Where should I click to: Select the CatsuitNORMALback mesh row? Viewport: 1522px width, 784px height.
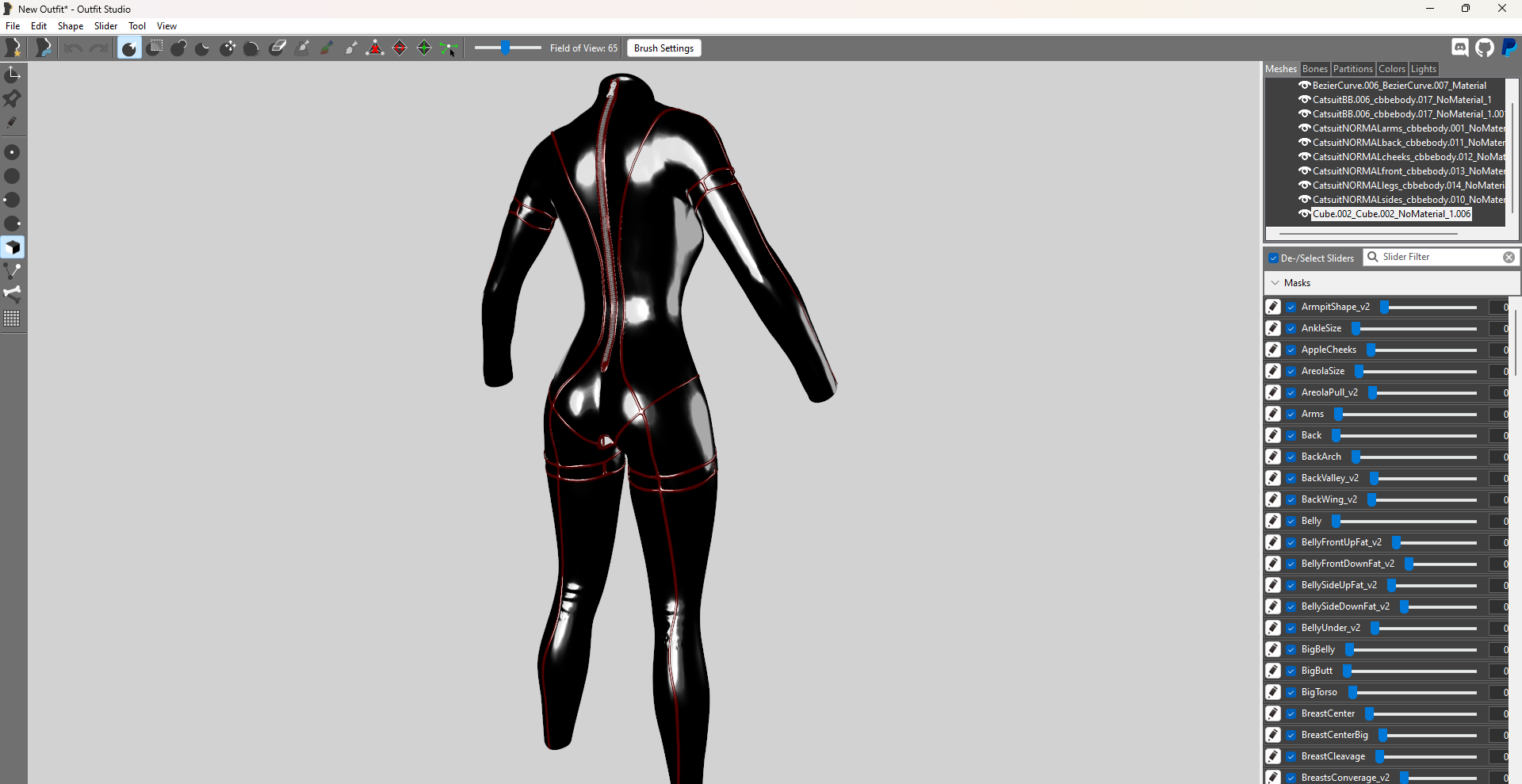[x=1408, y=143]
